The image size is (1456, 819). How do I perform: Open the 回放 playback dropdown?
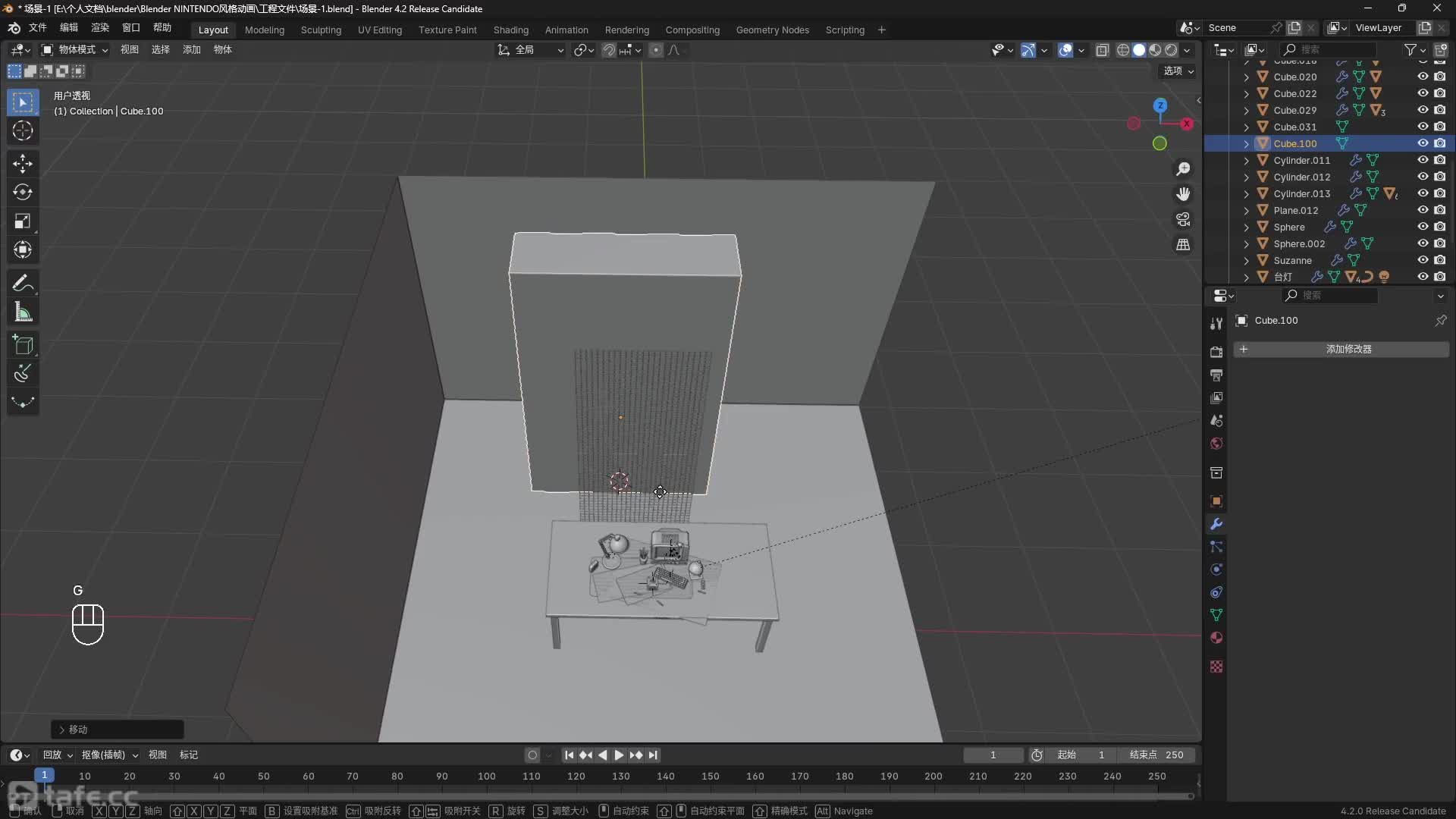pos(57,755)
